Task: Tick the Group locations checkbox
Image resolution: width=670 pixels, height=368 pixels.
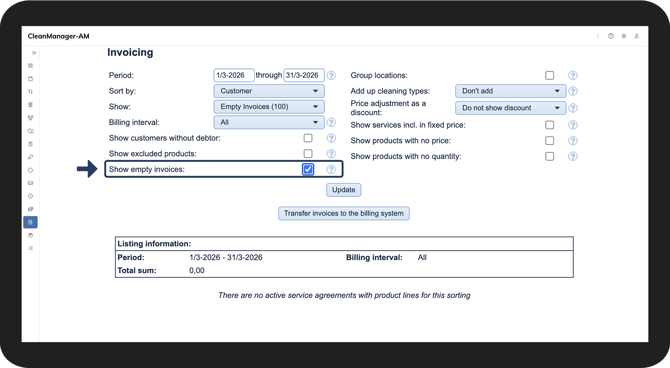Action: coord(550,76)
